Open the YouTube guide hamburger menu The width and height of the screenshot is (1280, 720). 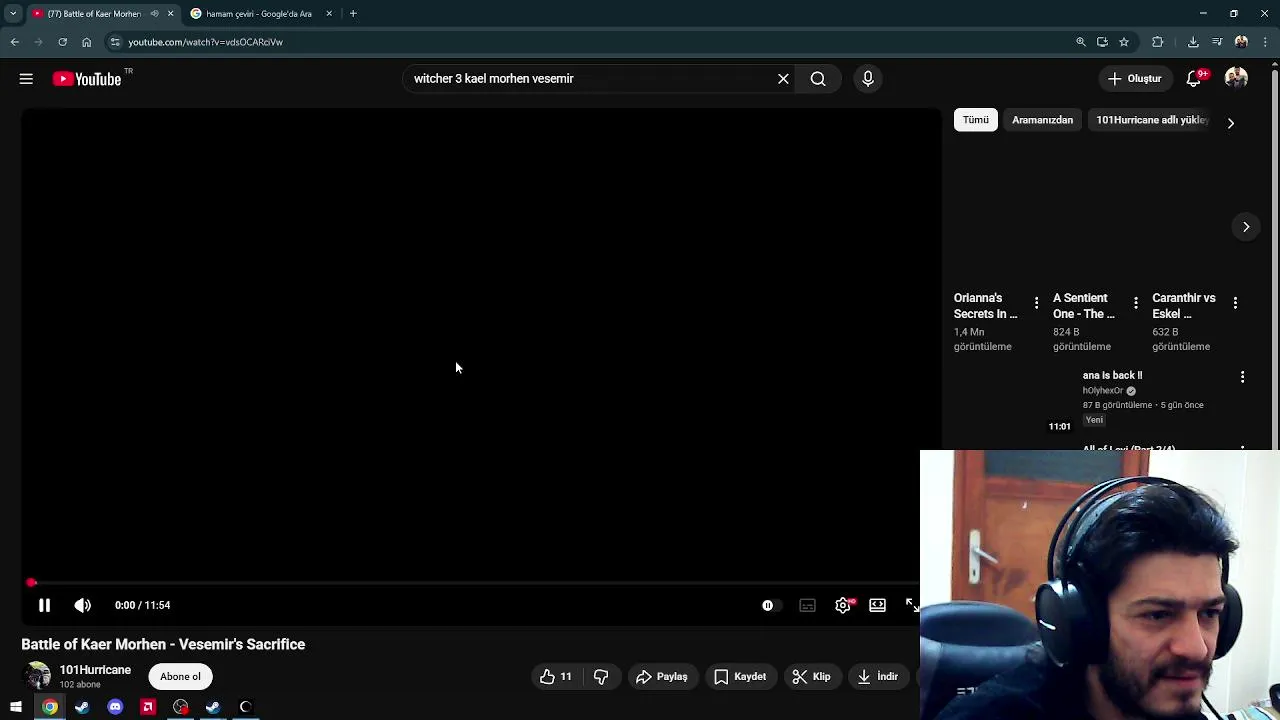(26, 79)
